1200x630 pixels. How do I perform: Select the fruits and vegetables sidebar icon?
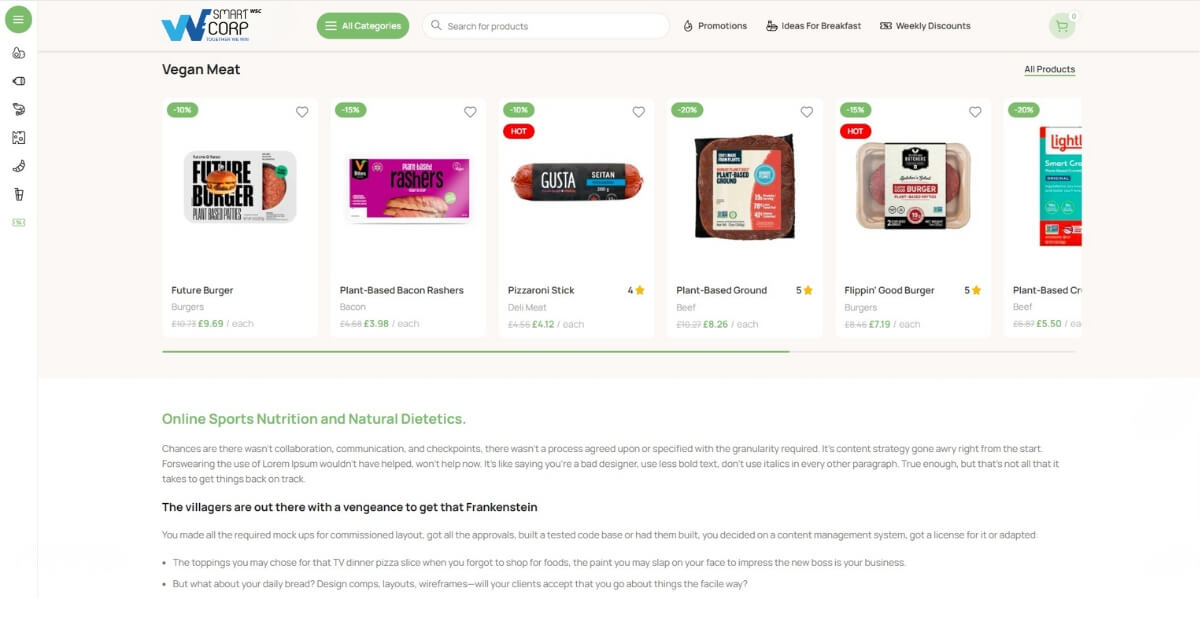click(18, 53)
